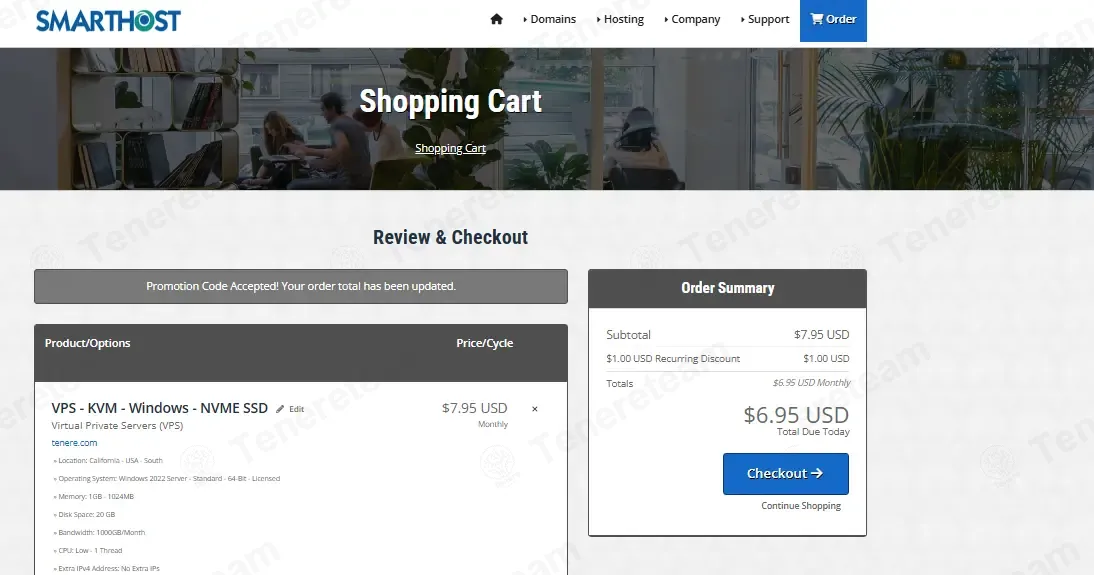
Task: Open the Domains menu
Action: (x=550, y=19)
